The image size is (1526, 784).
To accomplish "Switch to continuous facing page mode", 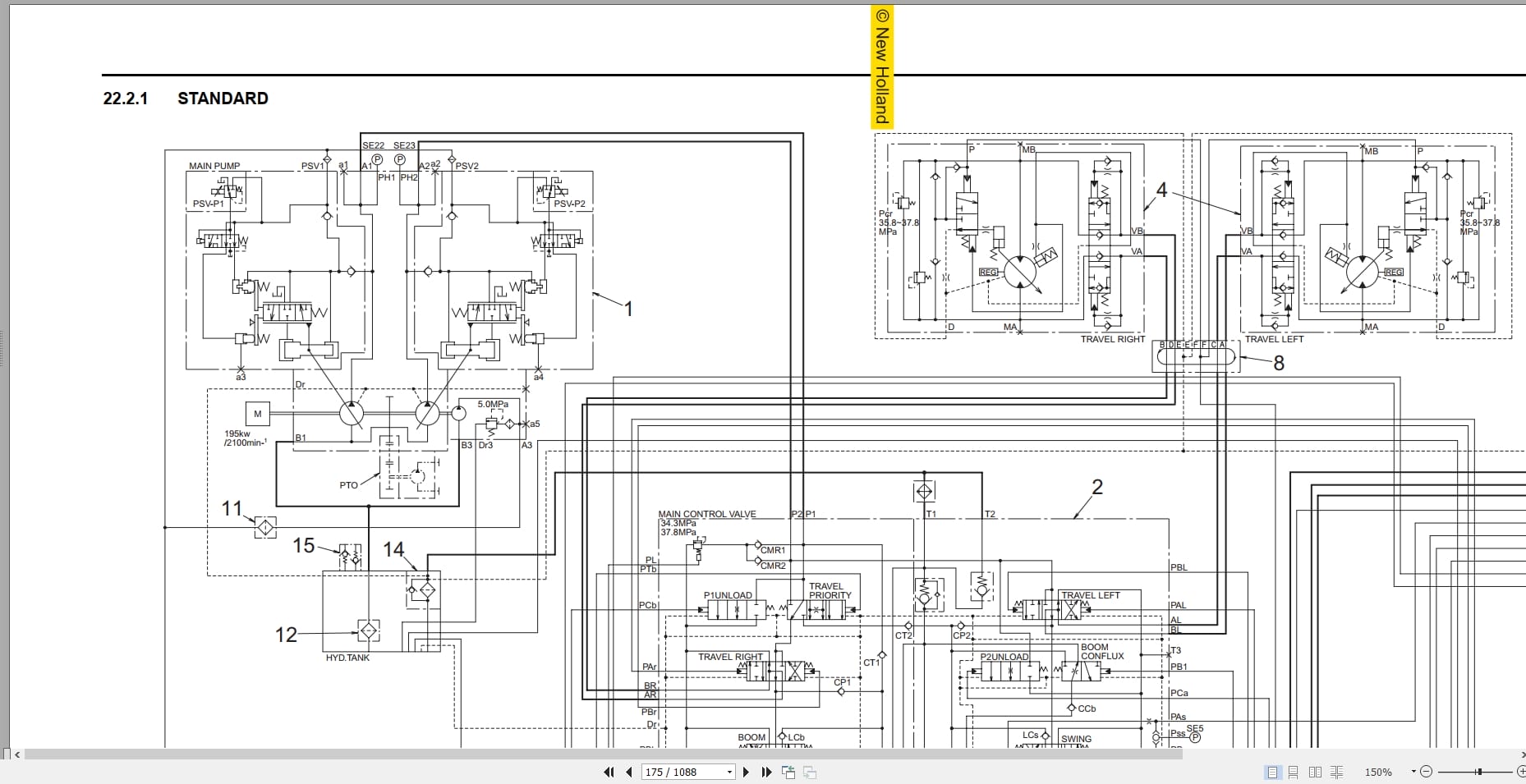I will click(1336, 772).
